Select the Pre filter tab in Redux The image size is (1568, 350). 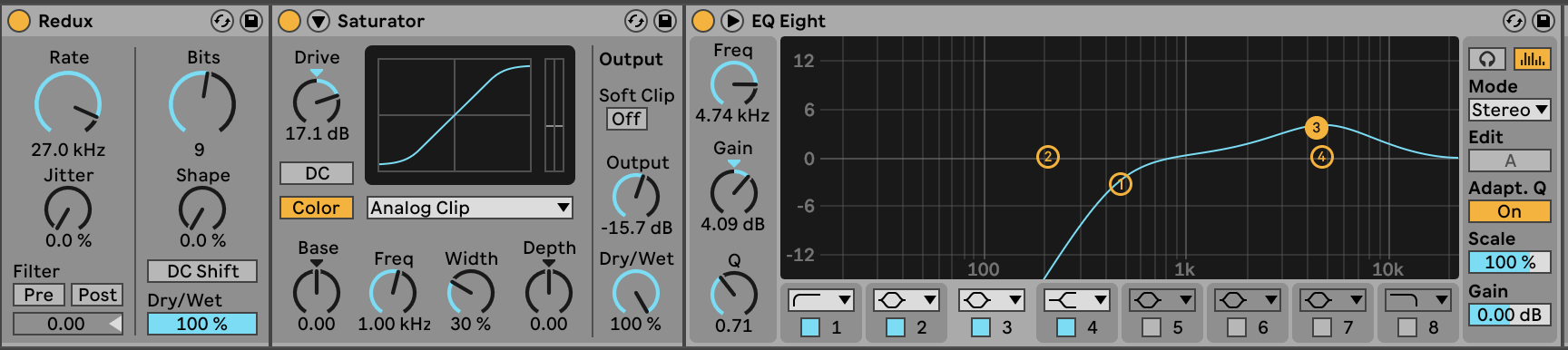click(39, 295)
